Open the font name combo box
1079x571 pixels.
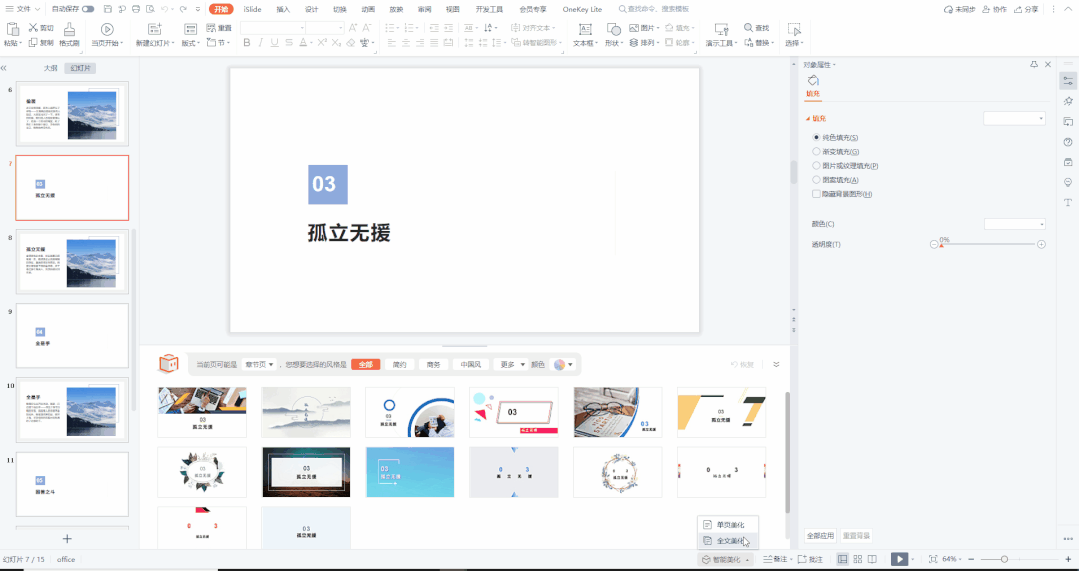coord(273,28)
